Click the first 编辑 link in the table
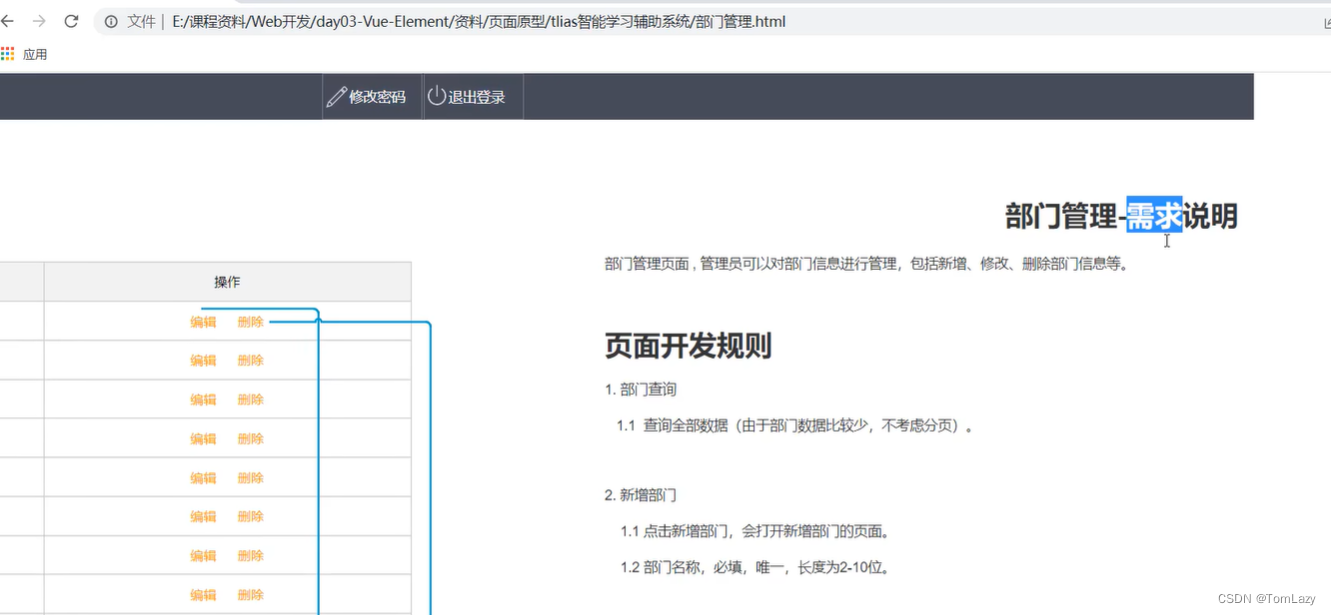The image size is (1331, 615). (202, 321)
